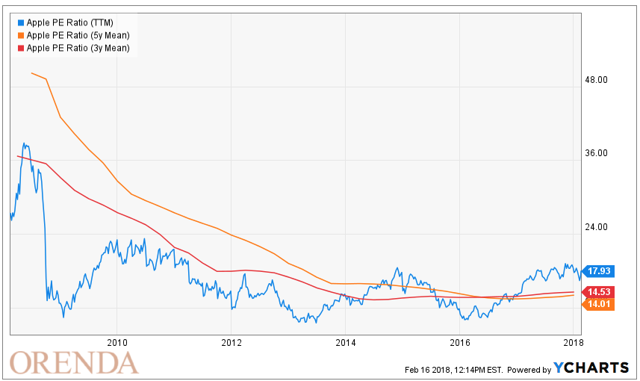
Task: Click the 2014 x-axis label
Action: point(345,343)
